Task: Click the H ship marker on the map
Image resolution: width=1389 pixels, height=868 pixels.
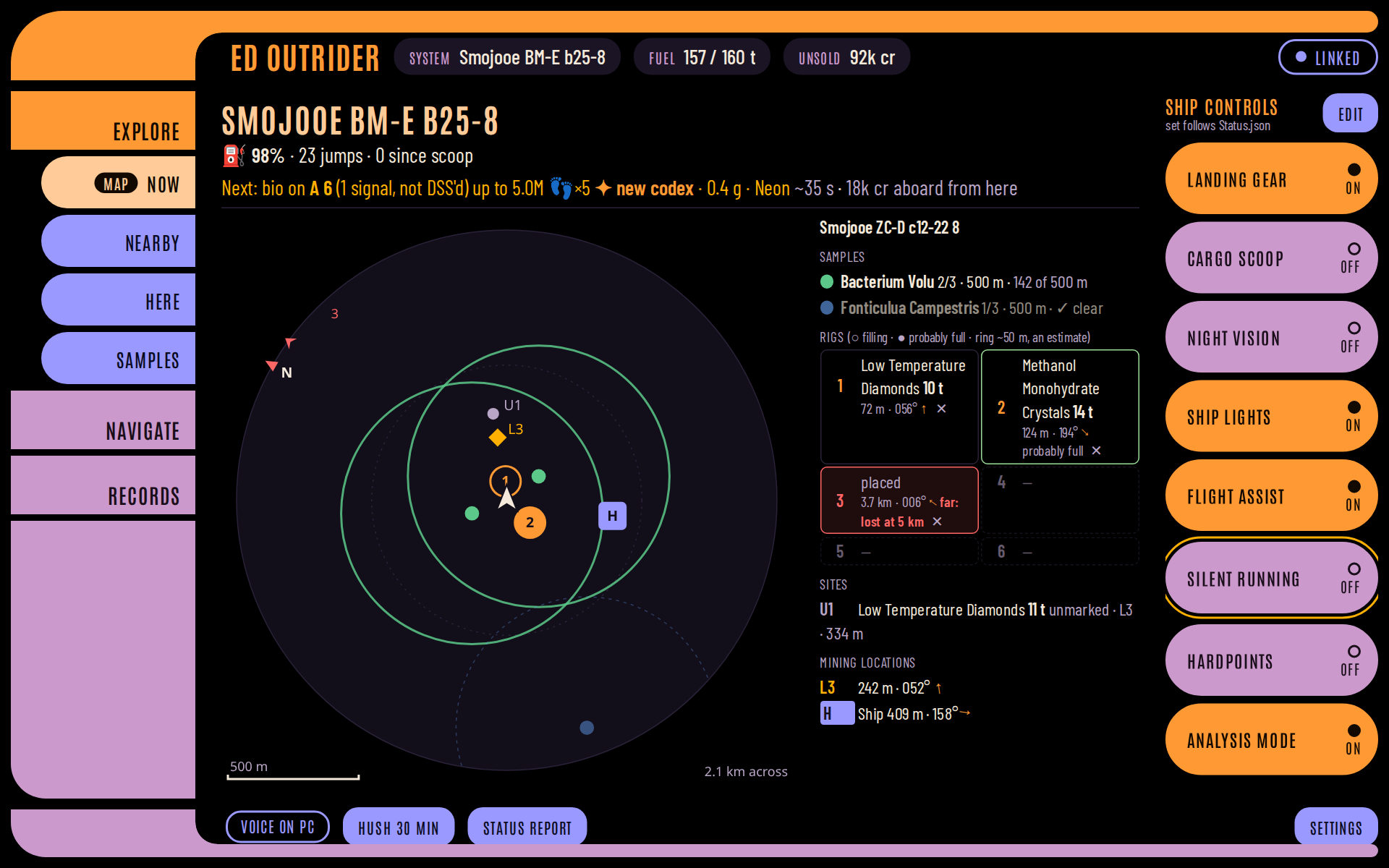Action: [x=612, y=516]
